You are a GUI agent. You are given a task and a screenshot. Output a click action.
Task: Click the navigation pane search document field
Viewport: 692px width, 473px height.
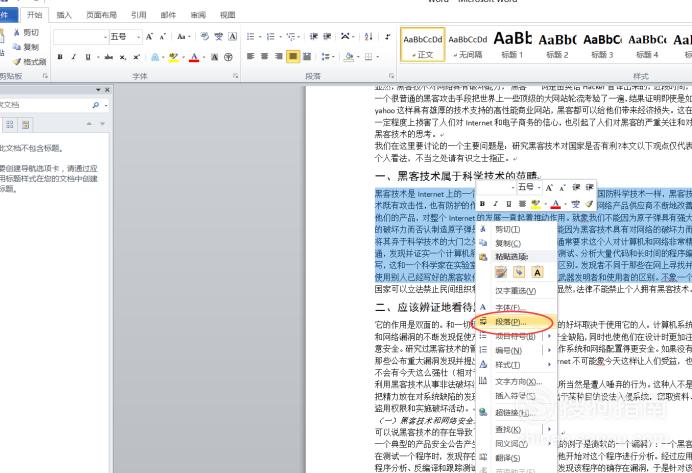(44, 105)
